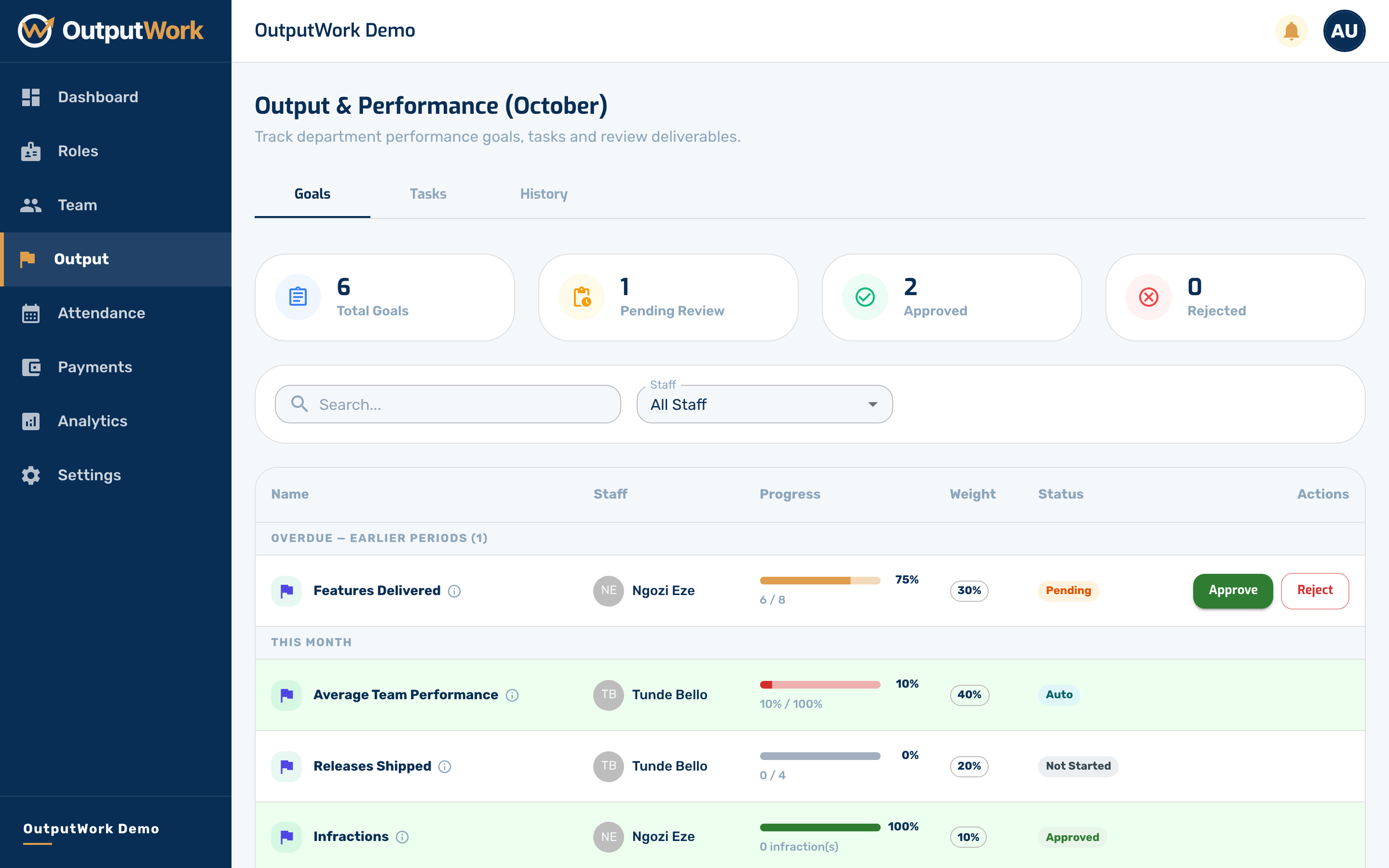This screenshot has width=1389, height=868.
Task: Click the Releases Shipped progress bar
Action: pos(819,756)
